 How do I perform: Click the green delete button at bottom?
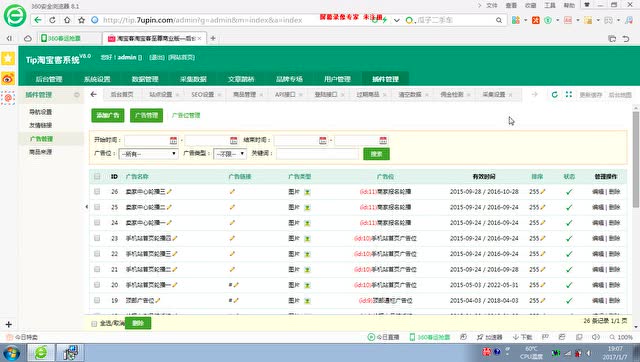click(x=138, y=323)
